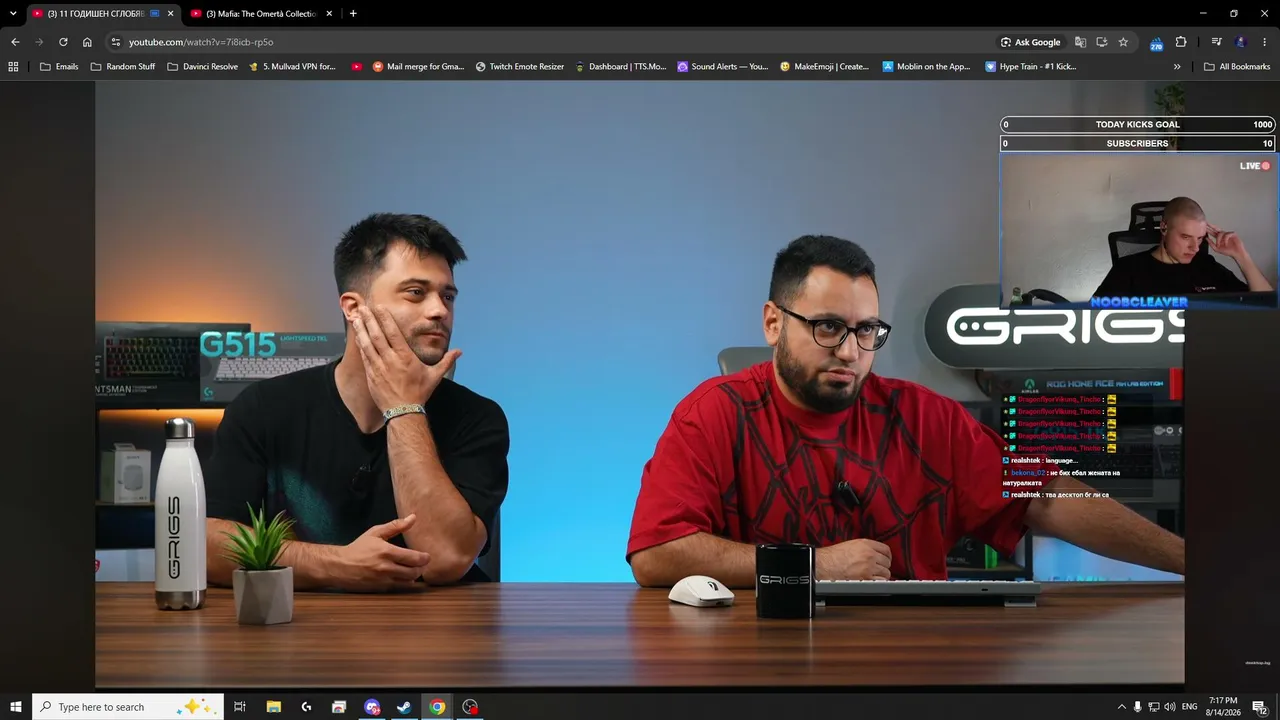This screenshot has width=1280, height=720.
Task: Select the Chrome taskbar icon
Action: pyautogui.click(x=437, y=707)
